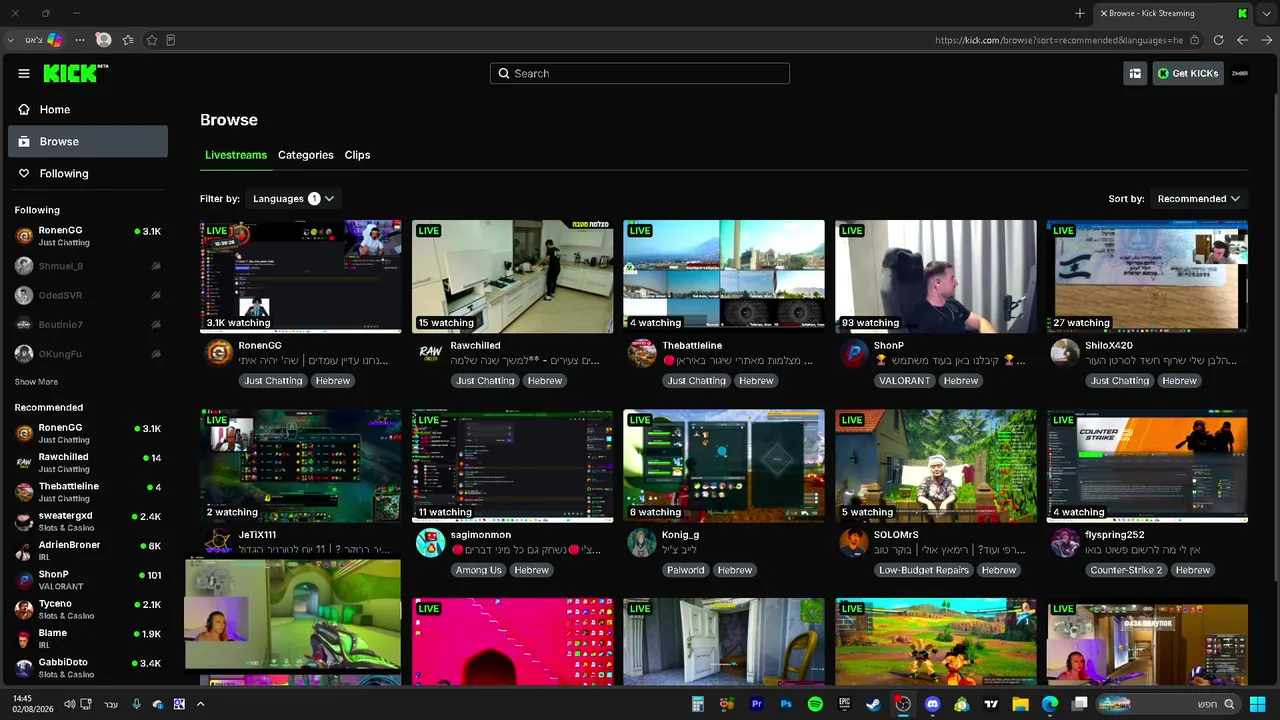This screenshot has height=720, width=1280.
Task: Open RonenGG's channel avatar under the stream card
Action: [x=218, y=353]
